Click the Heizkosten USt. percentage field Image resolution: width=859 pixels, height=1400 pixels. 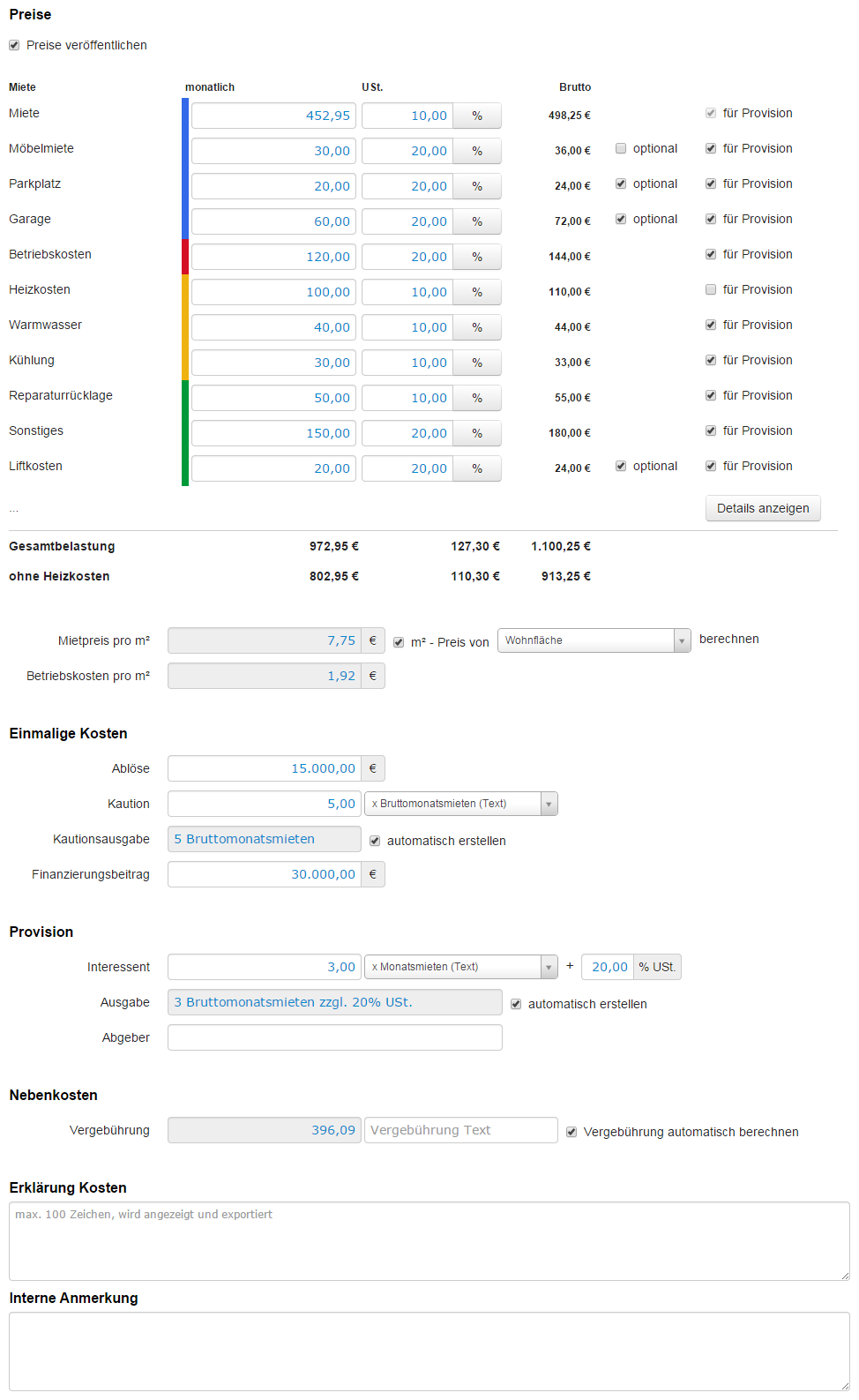pyautogui.click(x=407, y=292)
